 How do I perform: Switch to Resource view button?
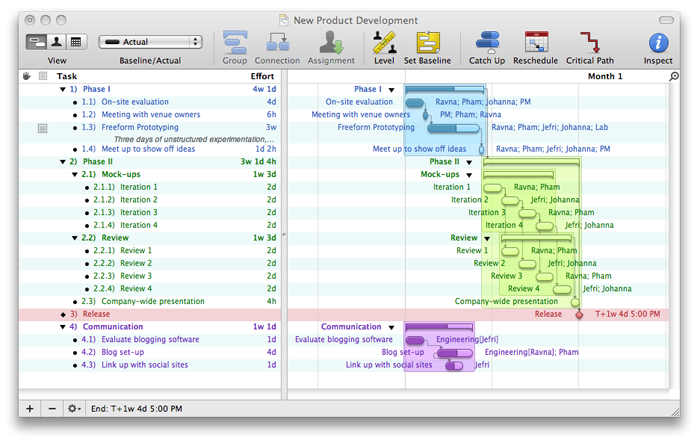pos(57,42)
